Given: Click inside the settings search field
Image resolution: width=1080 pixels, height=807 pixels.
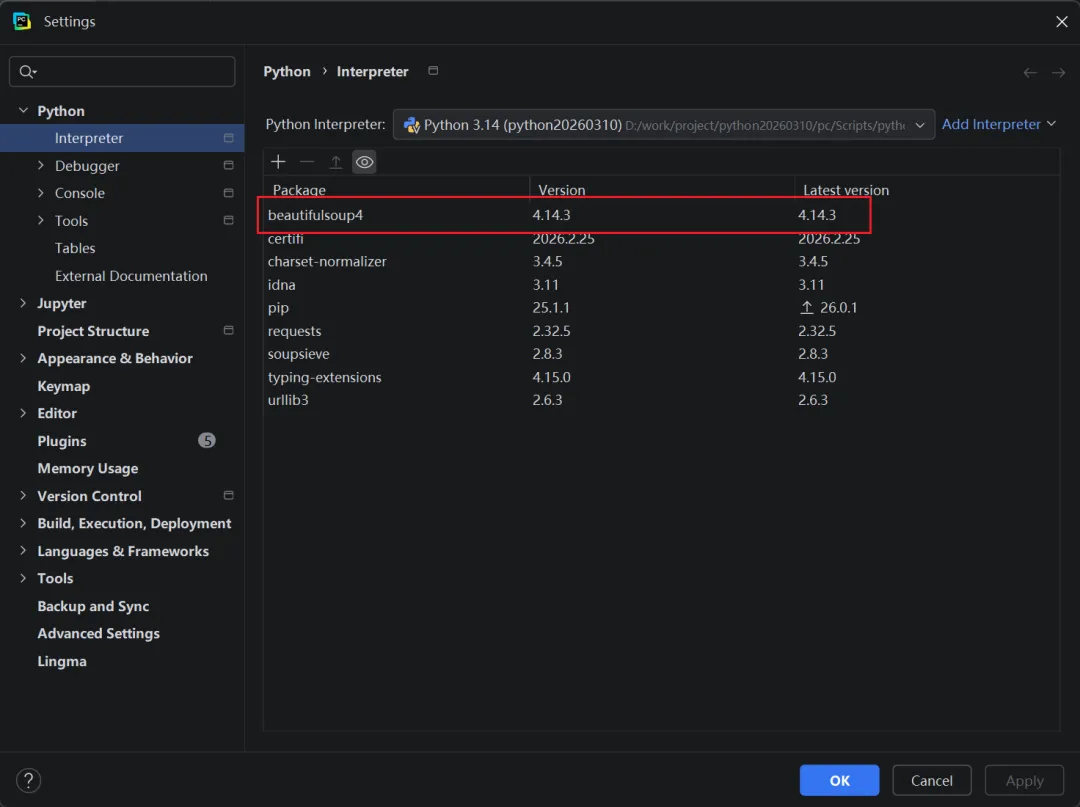Looking at the screenshot, I should click(x=122, y=72).
